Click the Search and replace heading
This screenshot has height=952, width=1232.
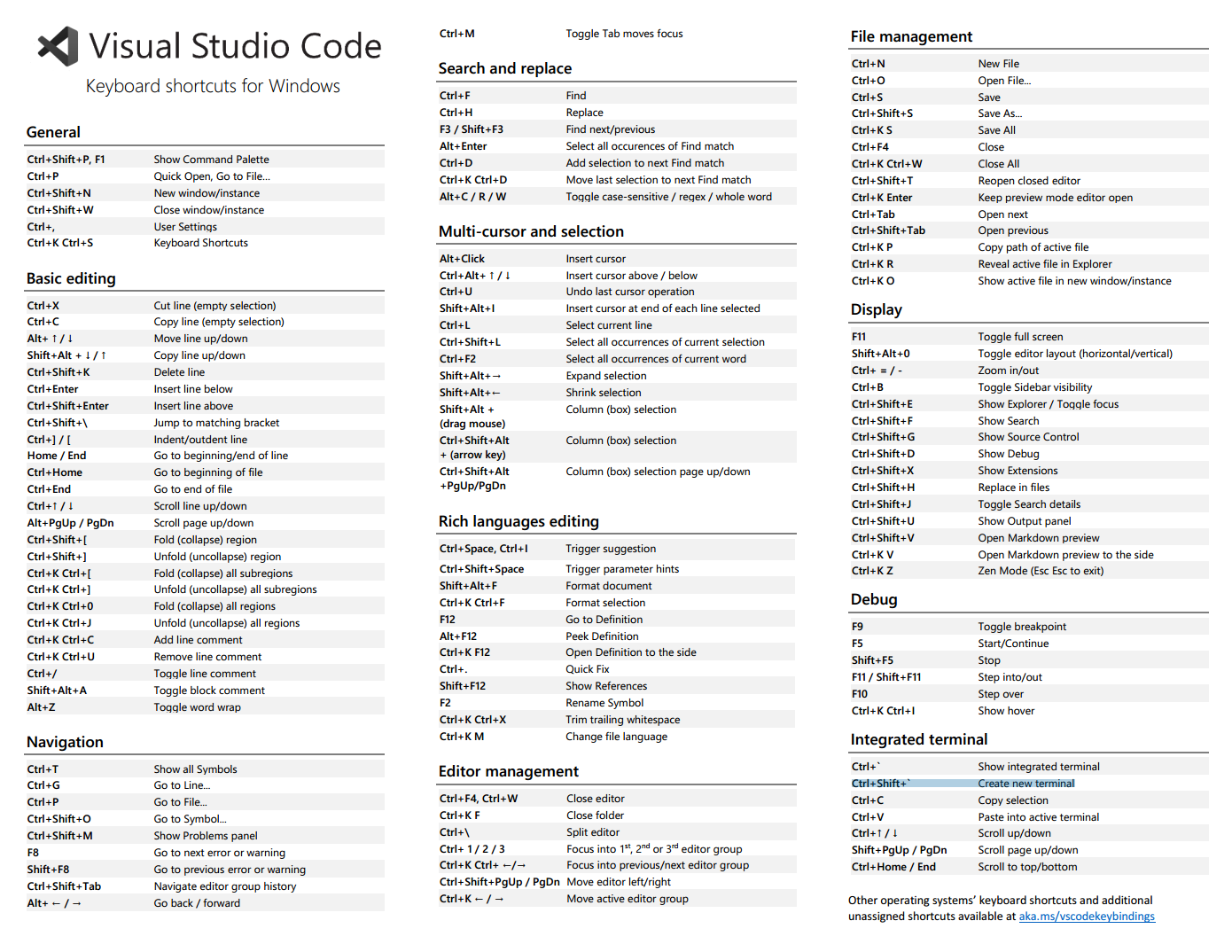(504, 68)
